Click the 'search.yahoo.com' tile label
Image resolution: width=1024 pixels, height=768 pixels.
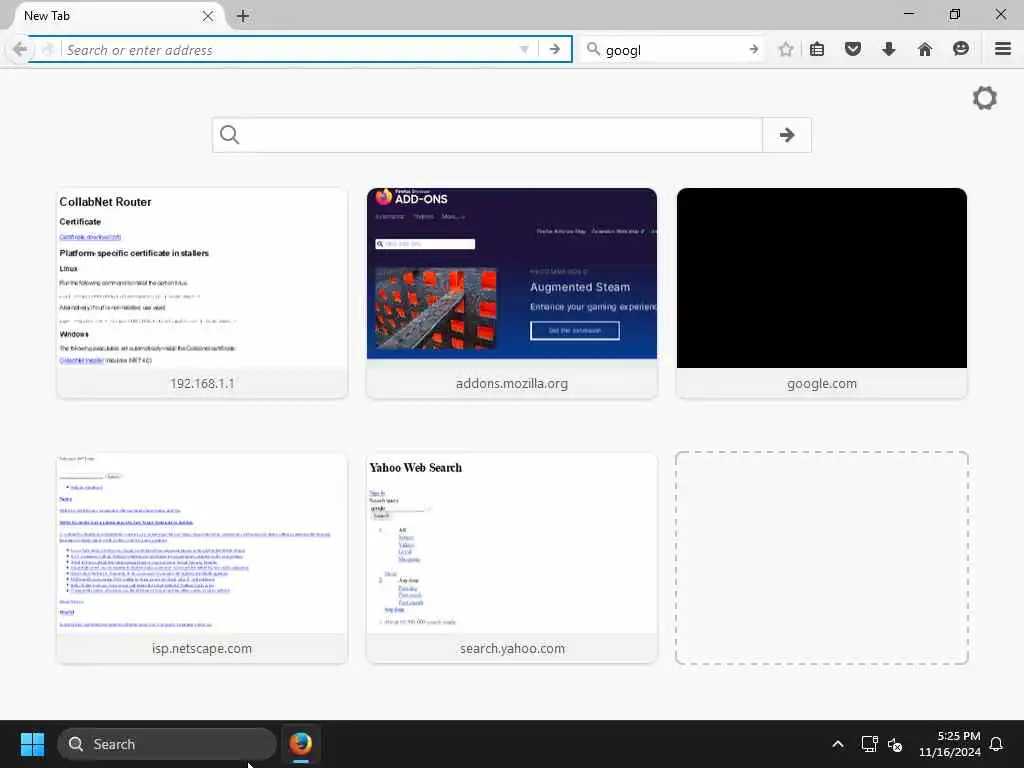coord(512,649)
